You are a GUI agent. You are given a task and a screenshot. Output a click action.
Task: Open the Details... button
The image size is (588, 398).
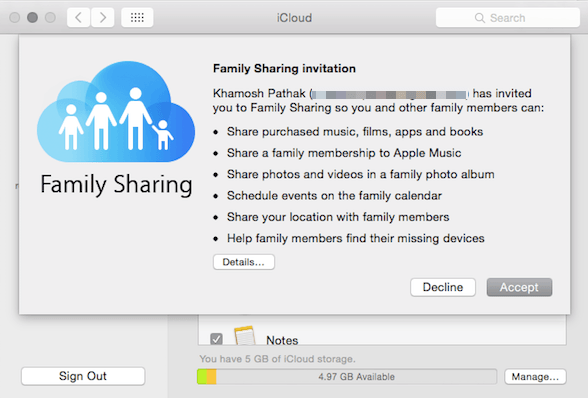tap(244, 262)
